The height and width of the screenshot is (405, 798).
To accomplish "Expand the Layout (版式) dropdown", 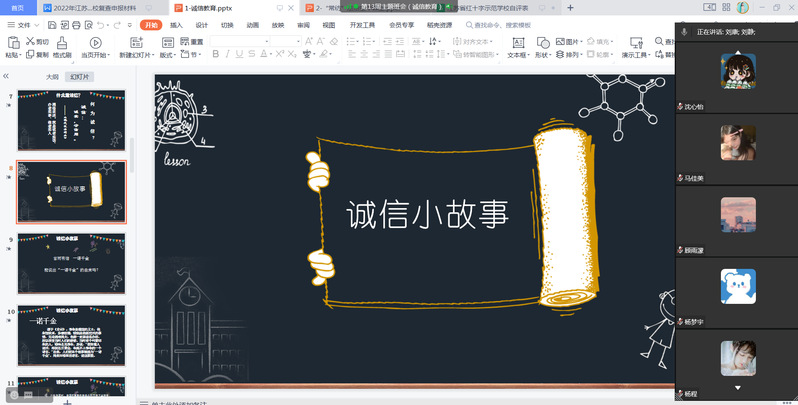I will pos(167,55).
